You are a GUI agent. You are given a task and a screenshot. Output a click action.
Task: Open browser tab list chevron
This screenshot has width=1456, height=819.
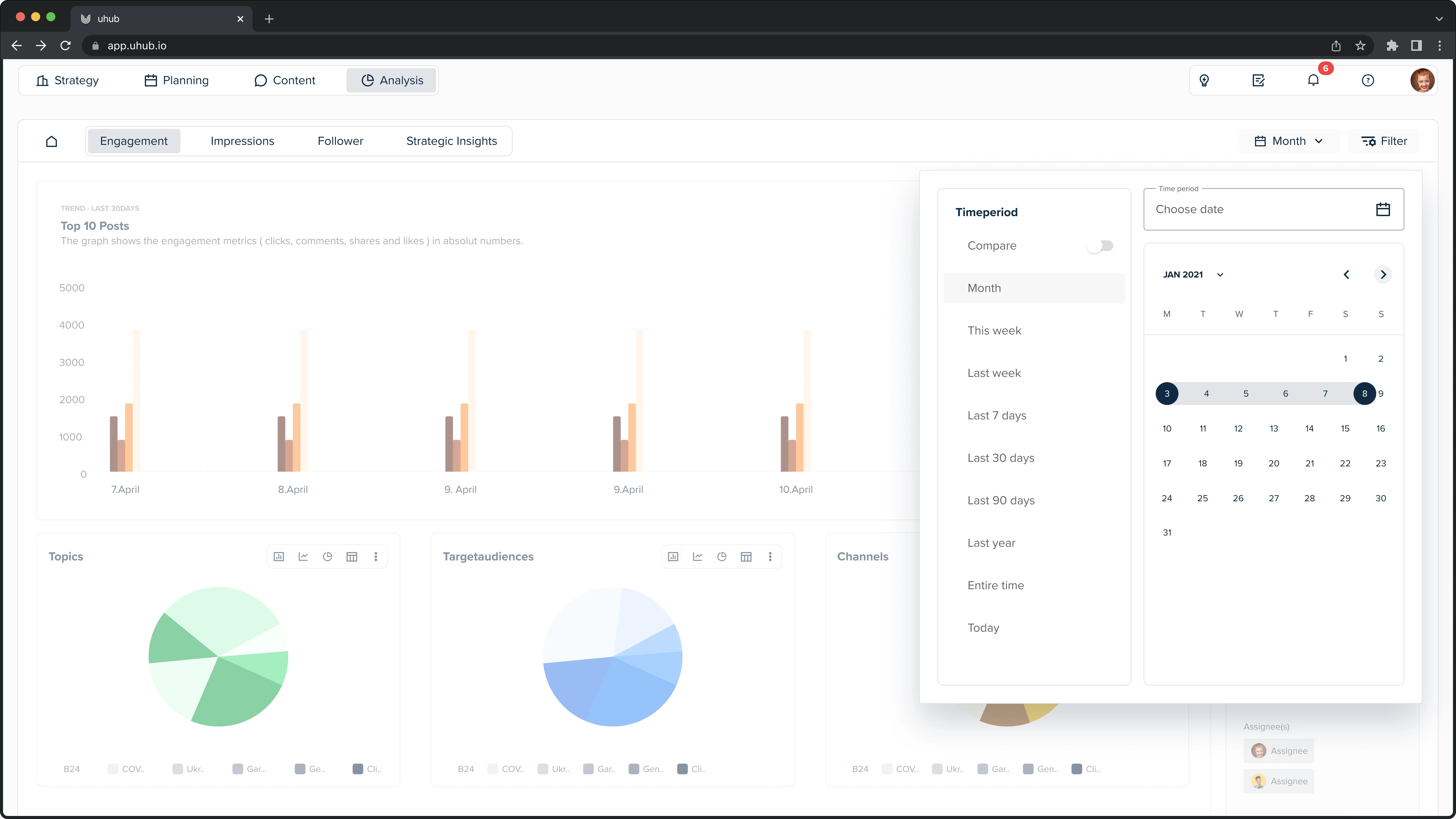click(1439, 19)
